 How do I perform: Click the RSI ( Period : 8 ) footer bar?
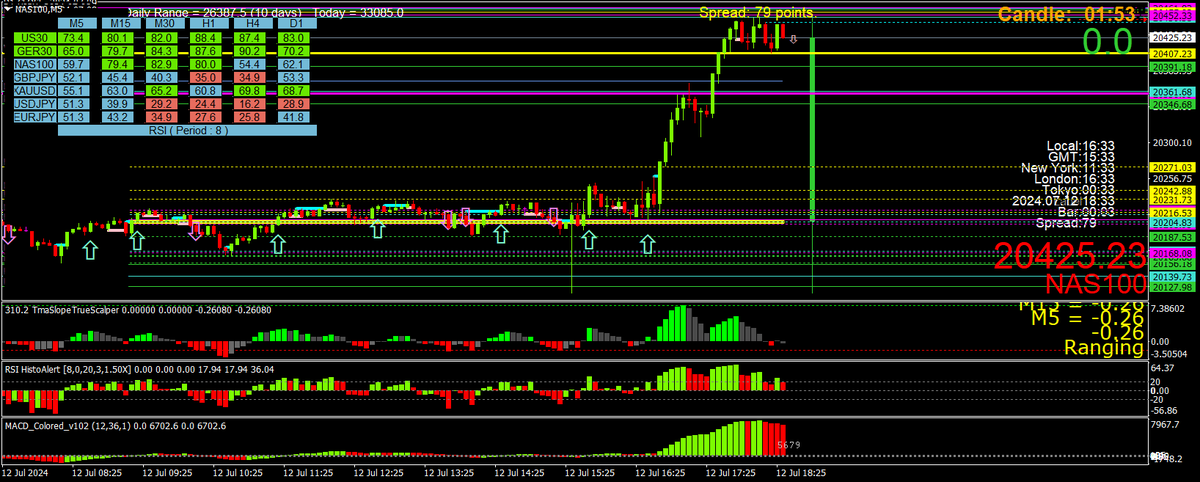[x=186, y=130]
